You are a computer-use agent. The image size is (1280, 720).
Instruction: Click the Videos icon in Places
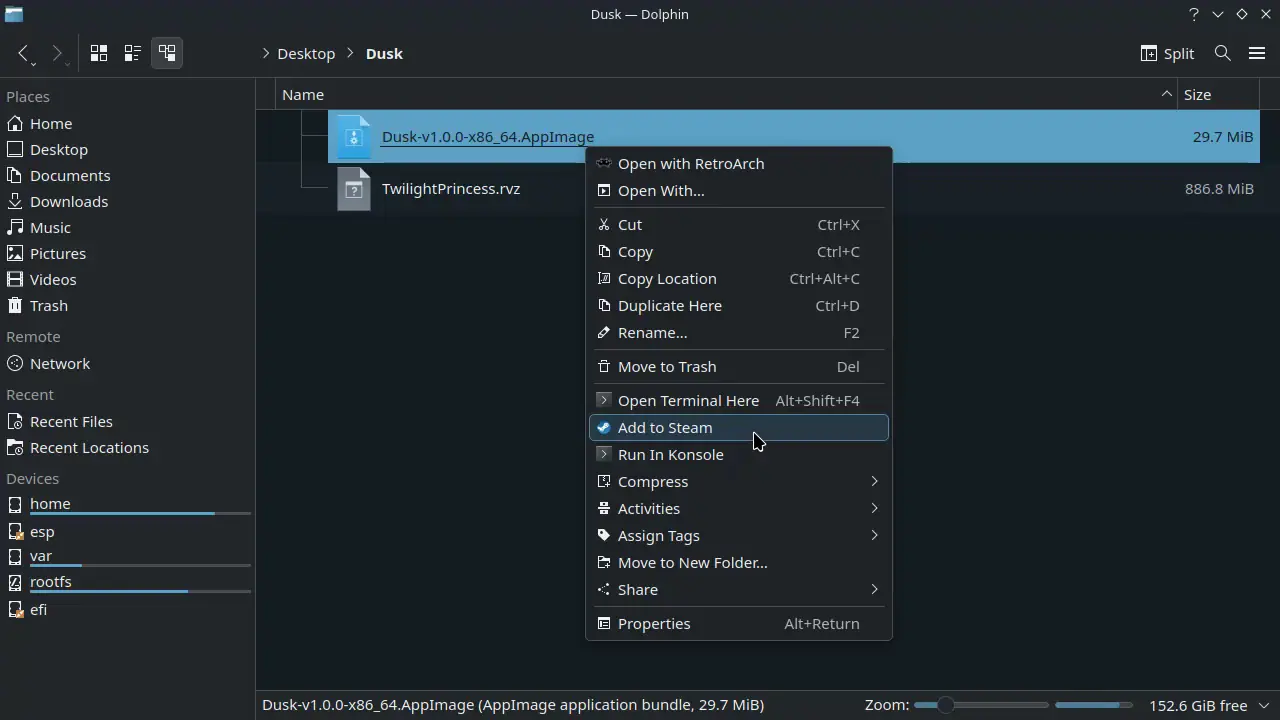15,279
